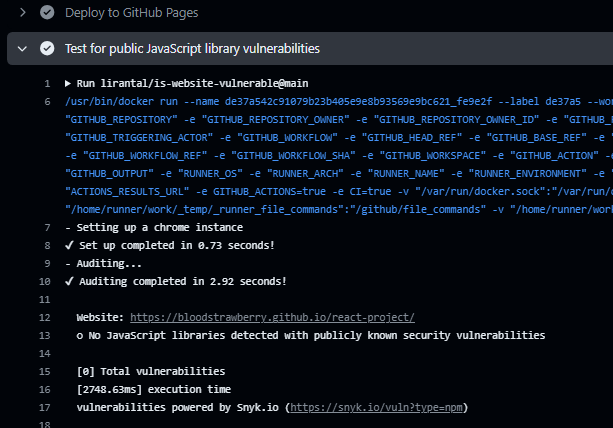Click 'Auditing completed in 2.92 seconds!' line

tap(176, 281)
